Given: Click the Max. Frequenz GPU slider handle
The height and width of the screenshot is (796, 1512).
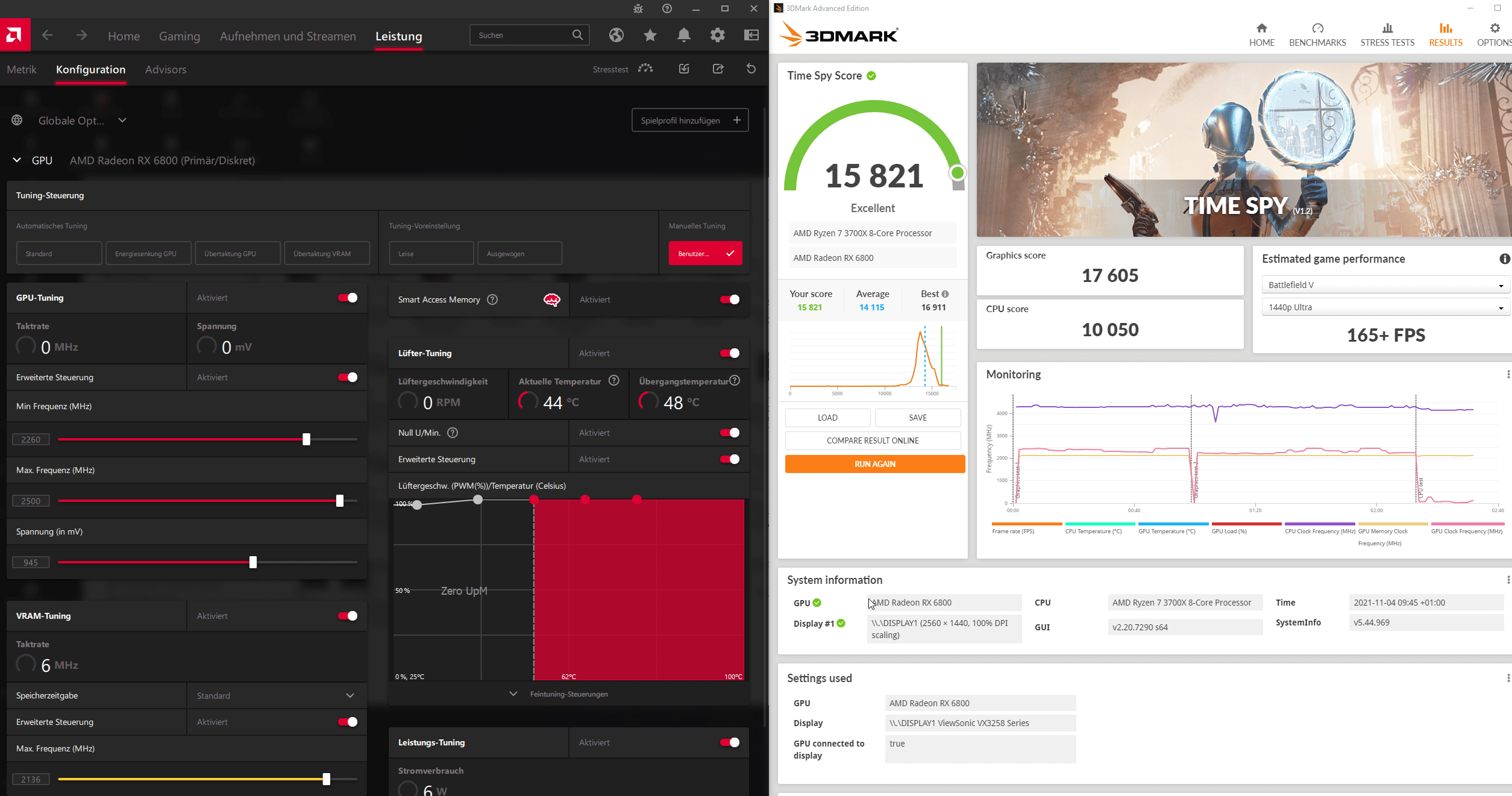Looking at the screenshot, I should (340, 501).
